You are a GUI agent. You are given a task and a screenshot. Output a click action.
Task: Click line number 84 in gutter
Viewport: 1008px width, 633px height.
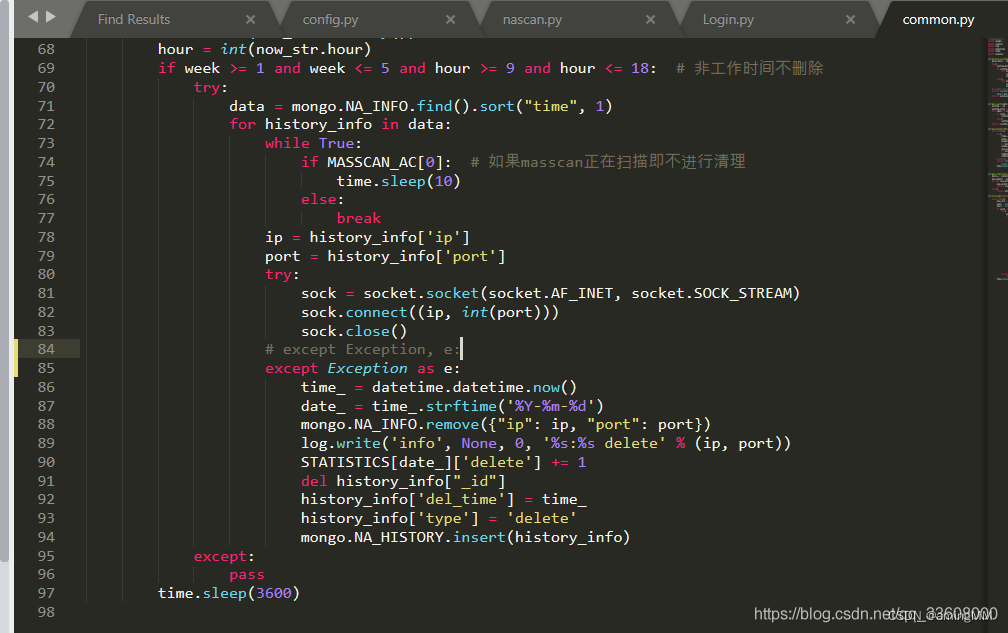point(46,349)
